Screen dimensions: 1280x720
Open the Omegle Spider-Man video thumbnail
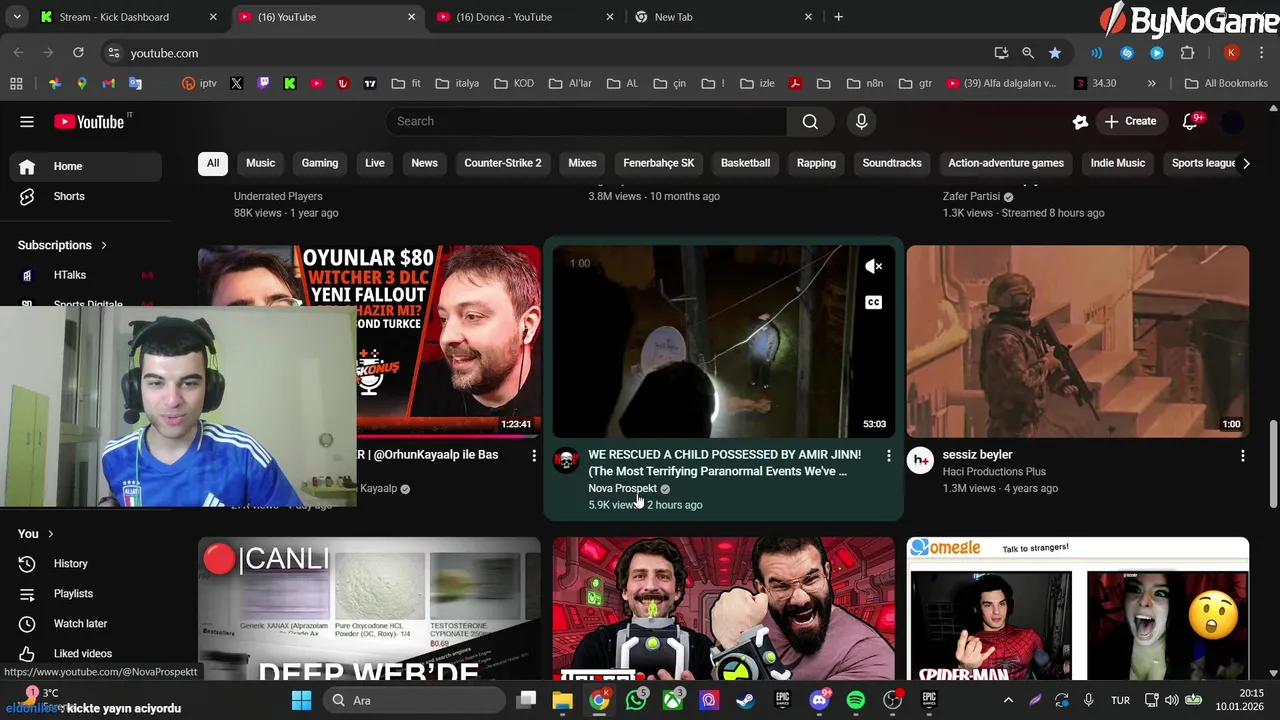tap(1077, 609)
